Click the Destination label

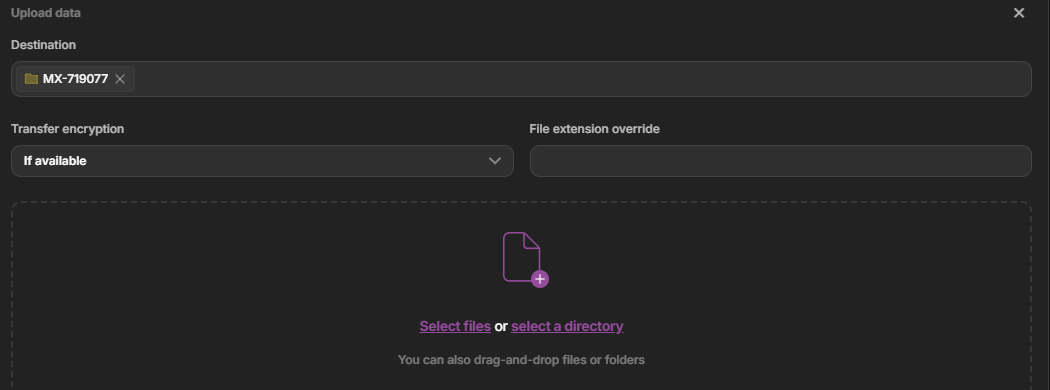[44, 45]
